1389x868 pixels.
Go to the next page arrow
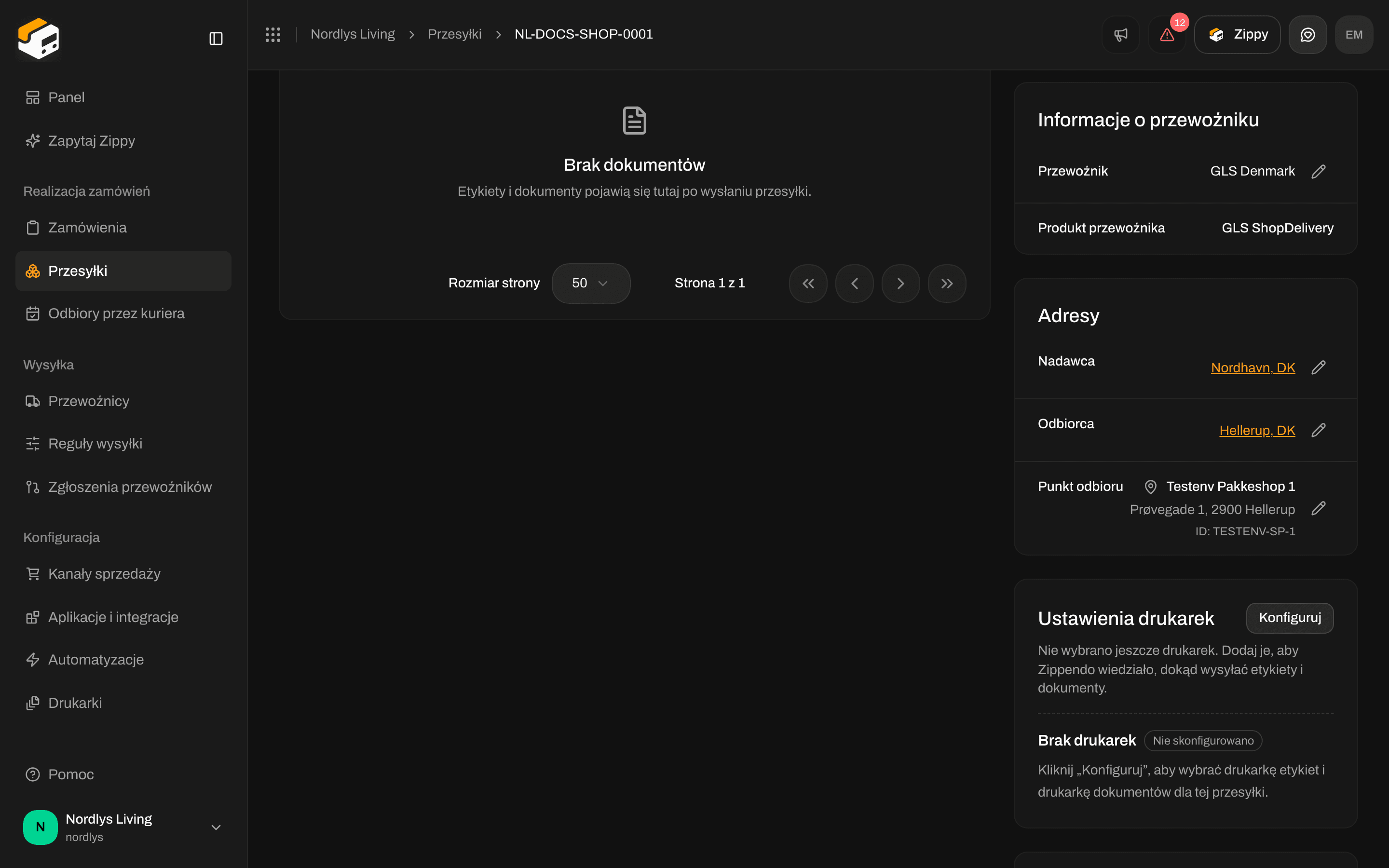click(x=900, y=283)
